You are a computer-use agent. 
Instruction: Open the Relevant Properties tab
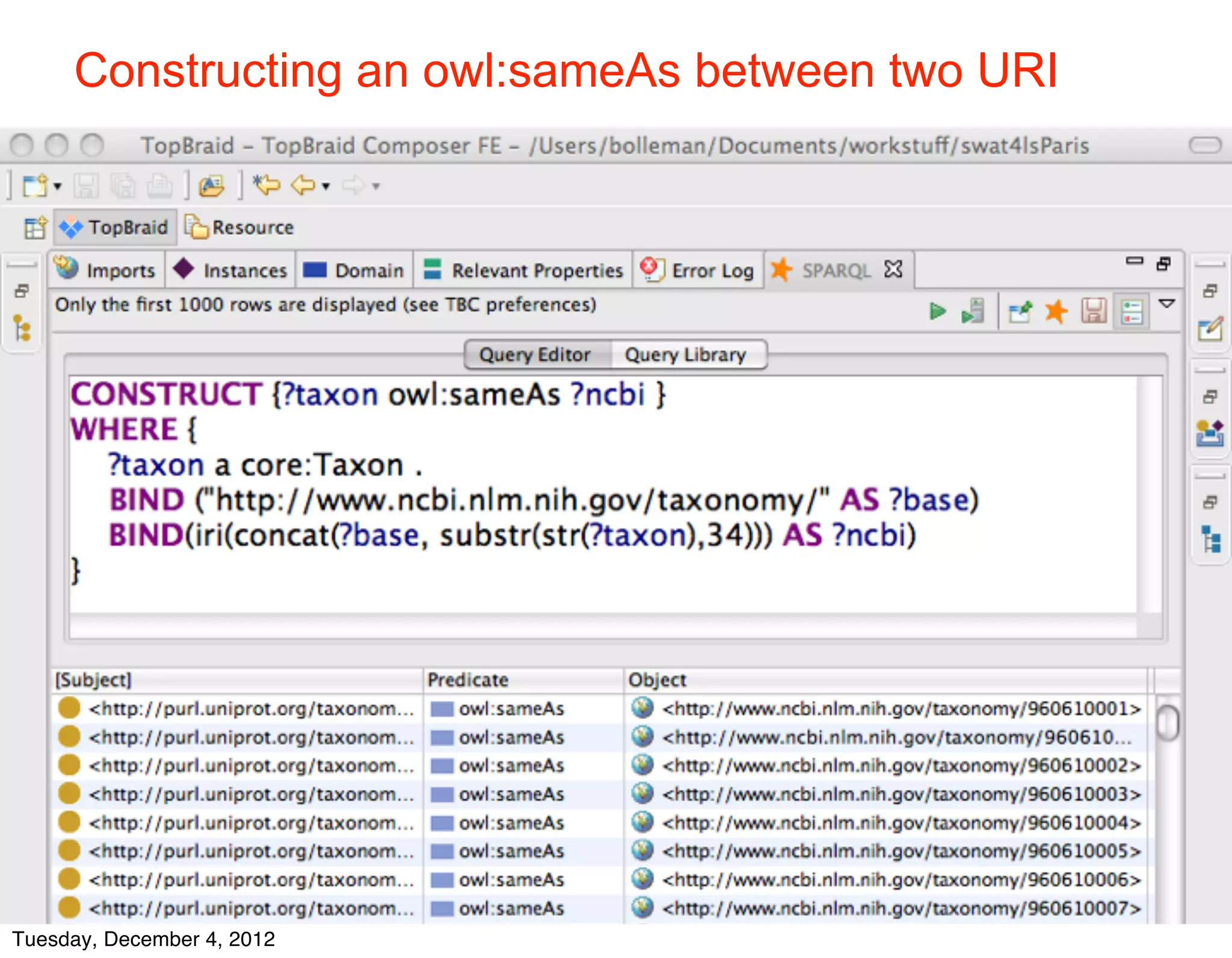pyautogui.click(x=523, y=270)
